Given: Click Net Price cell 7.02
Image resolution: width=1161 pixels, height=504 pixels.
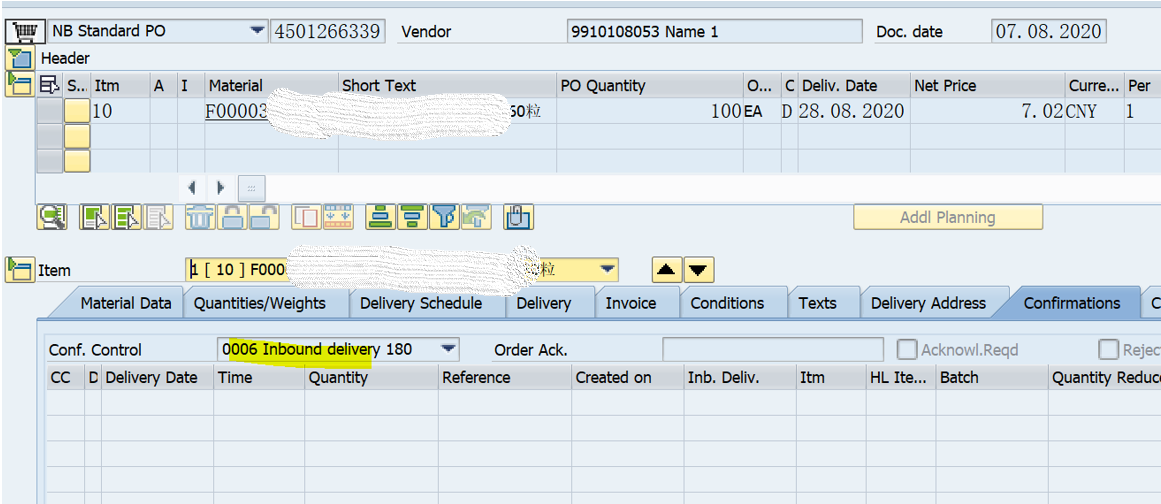Looking at the screenshot, I should click(x=988, y=111).
